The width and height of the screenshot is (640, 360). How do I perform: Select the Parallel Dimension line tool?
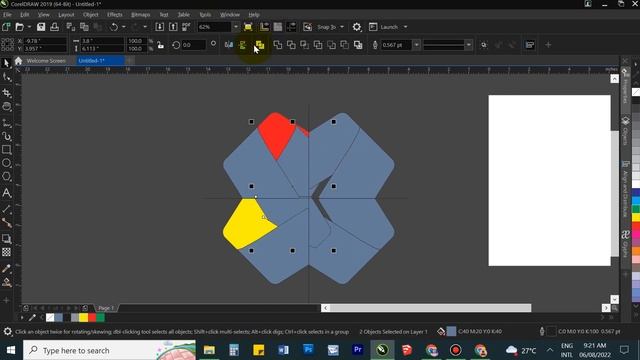[x=7, y=209]
